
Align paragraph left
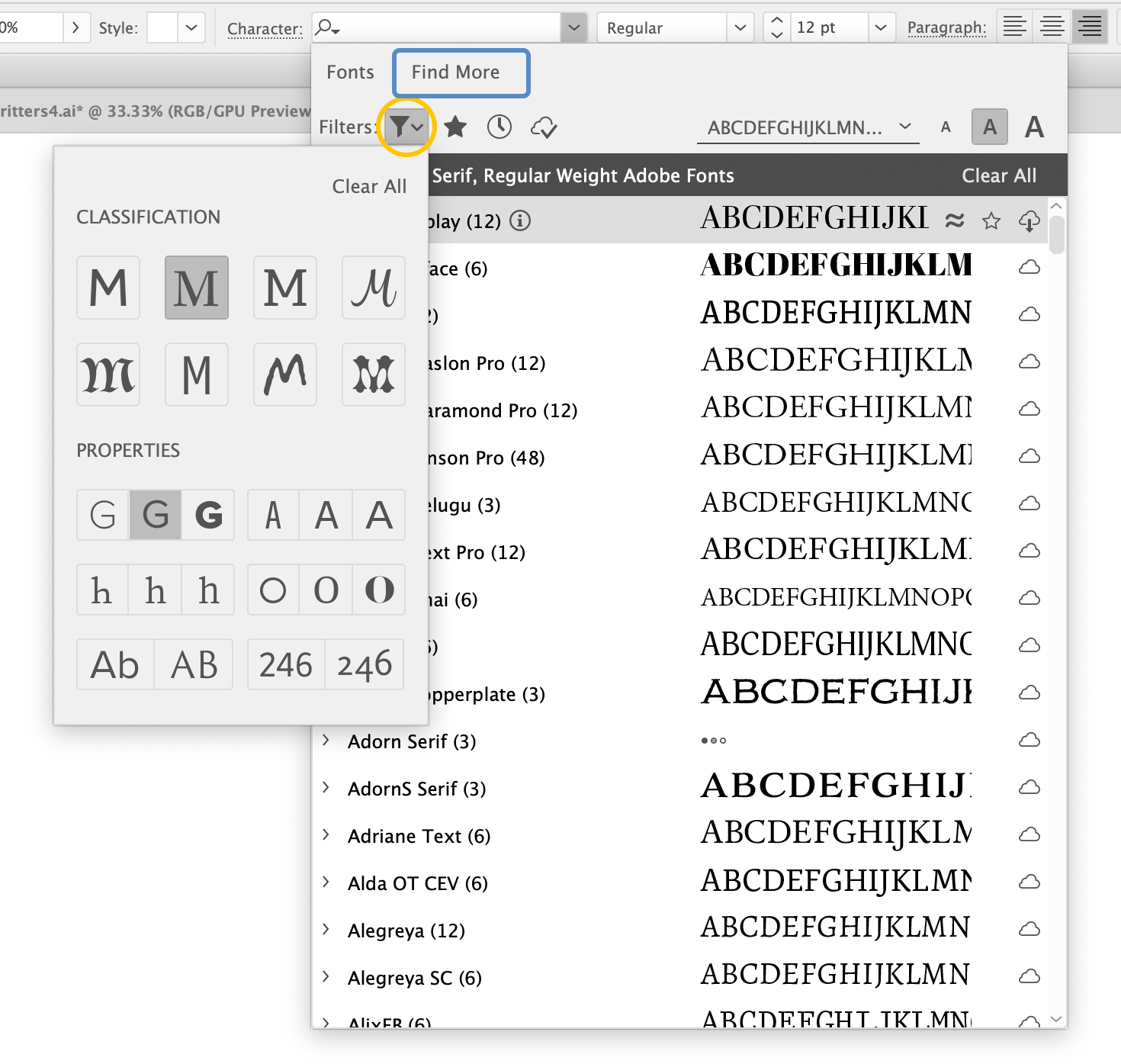[x=1014, y=27]
